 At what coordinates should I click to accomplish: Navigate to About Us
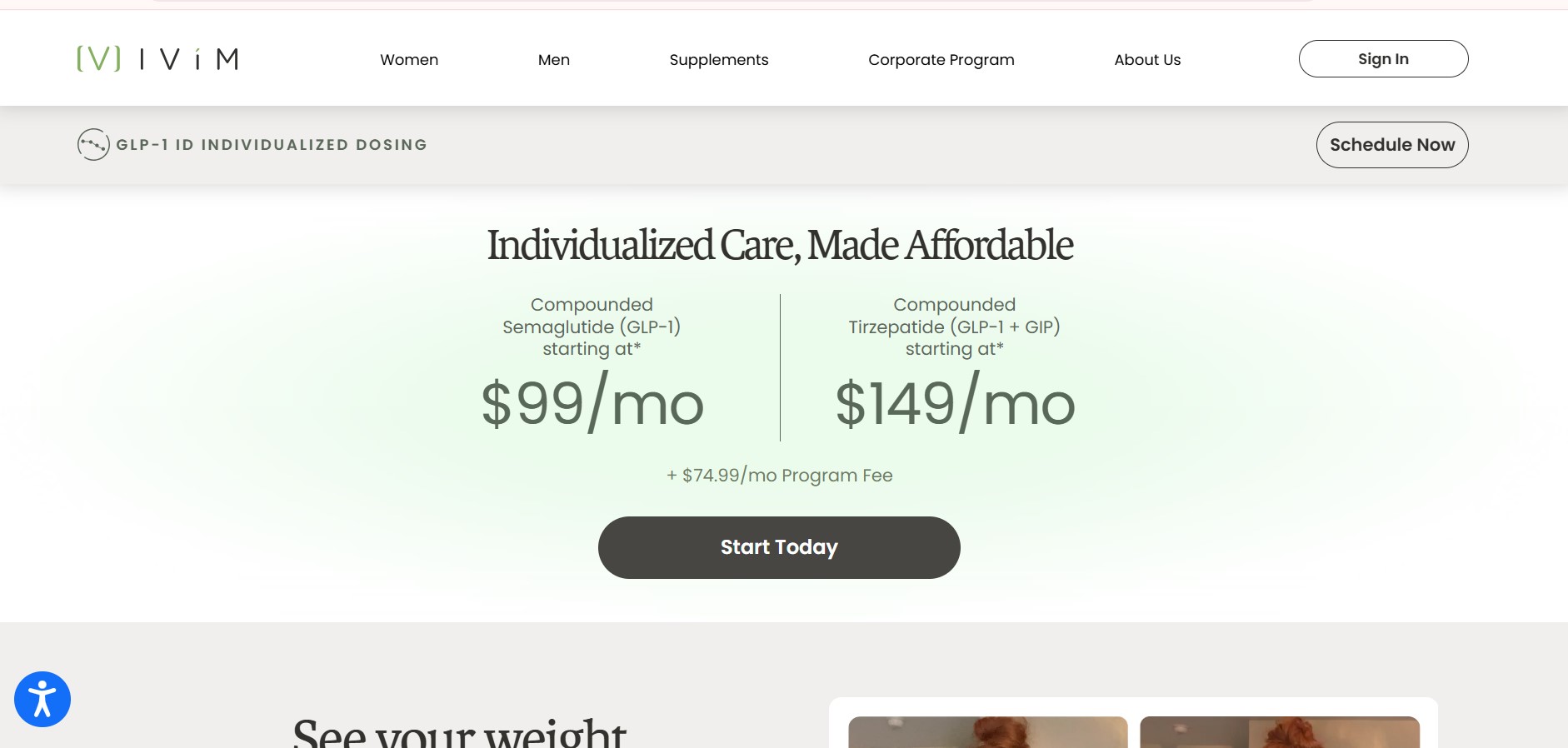point(1147,60)
